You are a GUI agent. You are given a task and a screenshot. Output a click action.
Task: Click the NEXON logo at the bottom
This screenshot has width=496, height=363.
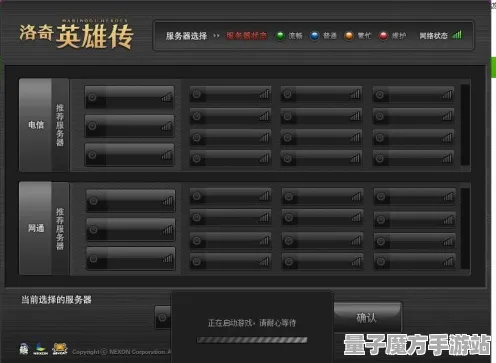tap(40, 349)
